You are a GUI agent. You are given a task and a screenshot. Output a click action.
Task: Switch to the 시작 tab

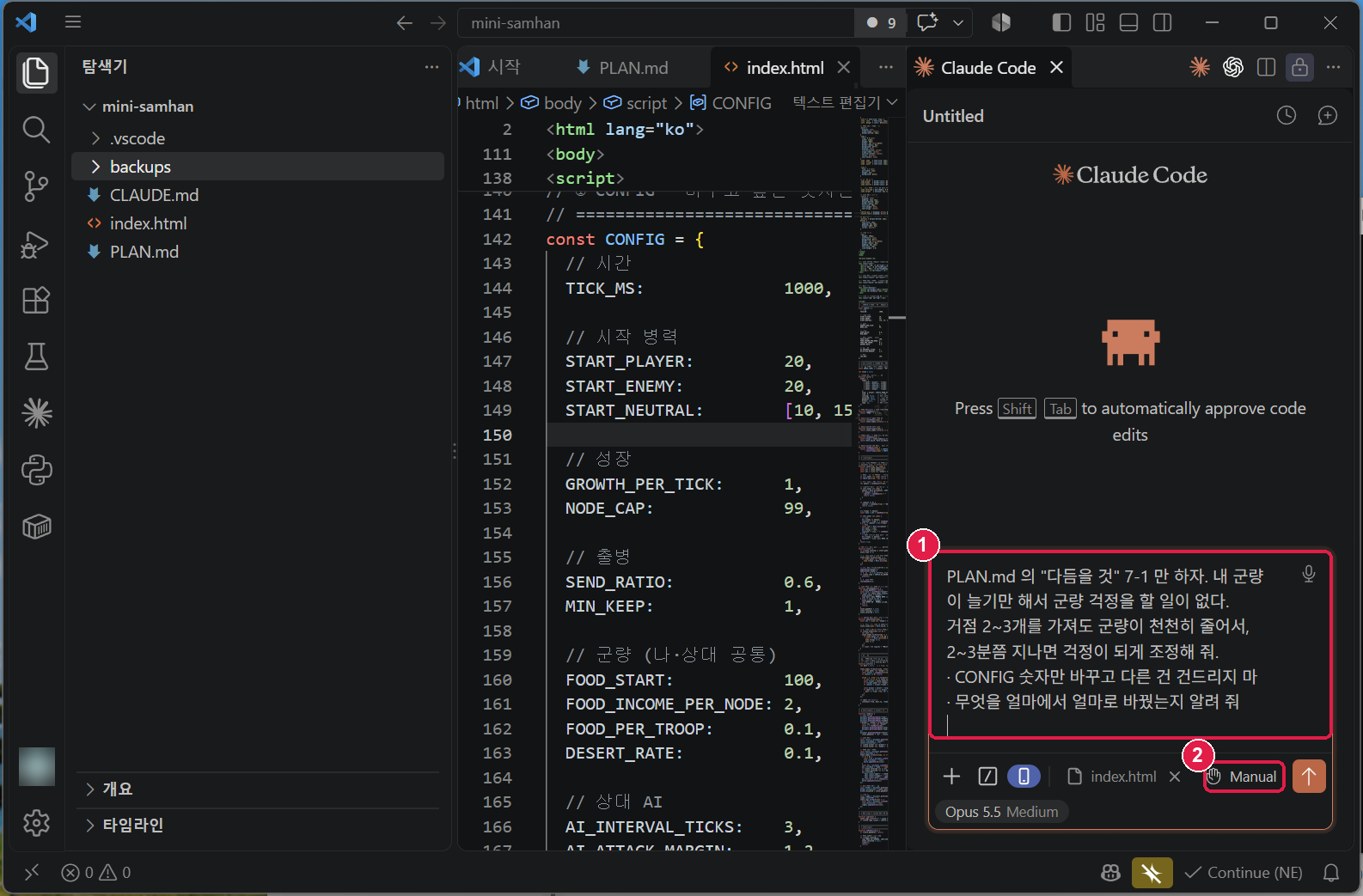tap(492, 67)
